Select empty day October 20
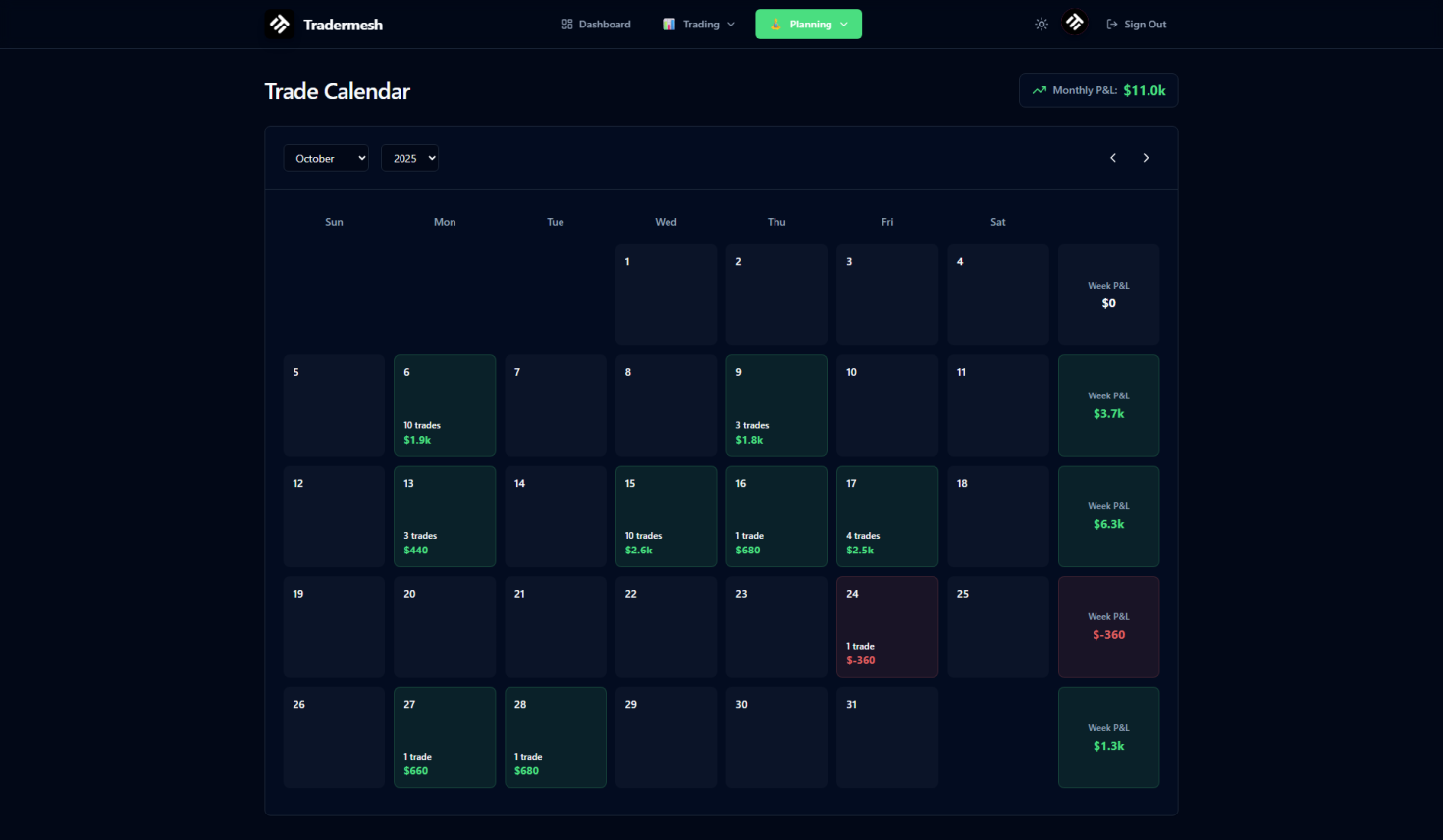 point(445,627)
